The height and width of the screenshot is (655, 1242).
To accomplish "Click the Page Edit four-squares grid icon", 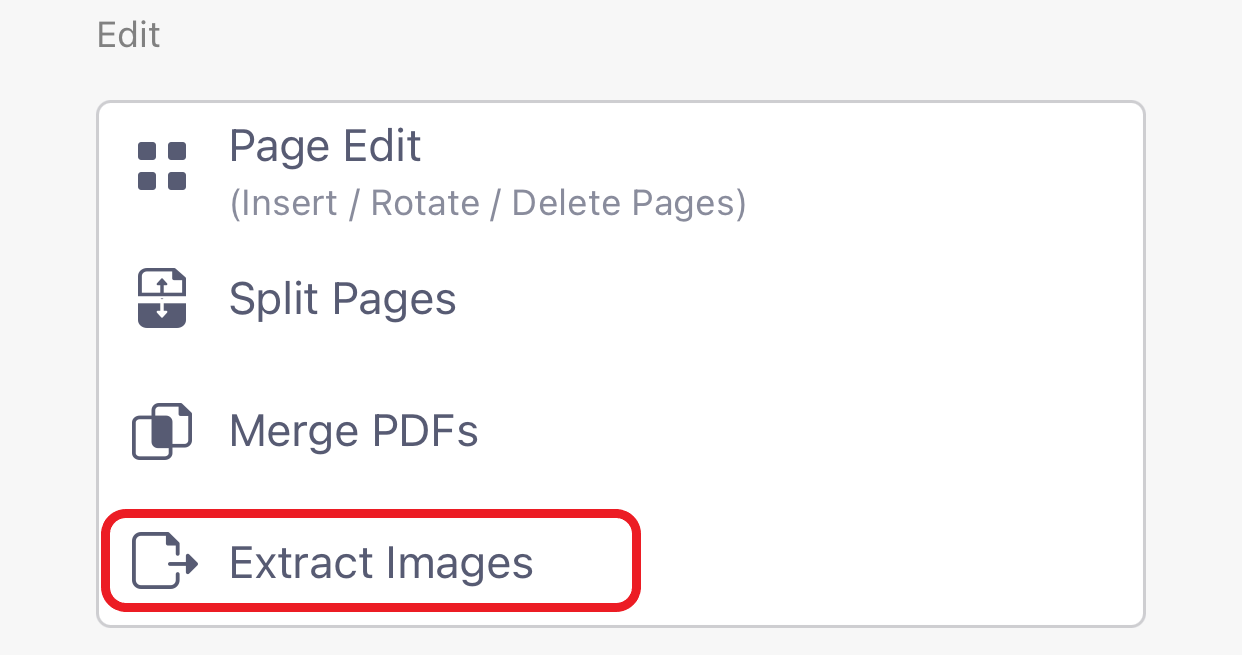I will [162, 166].
